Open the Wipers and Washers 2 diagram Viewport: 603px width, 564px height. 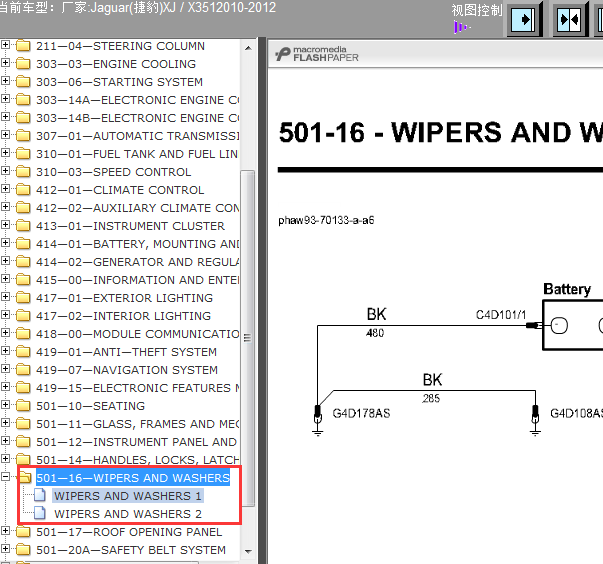(128, 514)
